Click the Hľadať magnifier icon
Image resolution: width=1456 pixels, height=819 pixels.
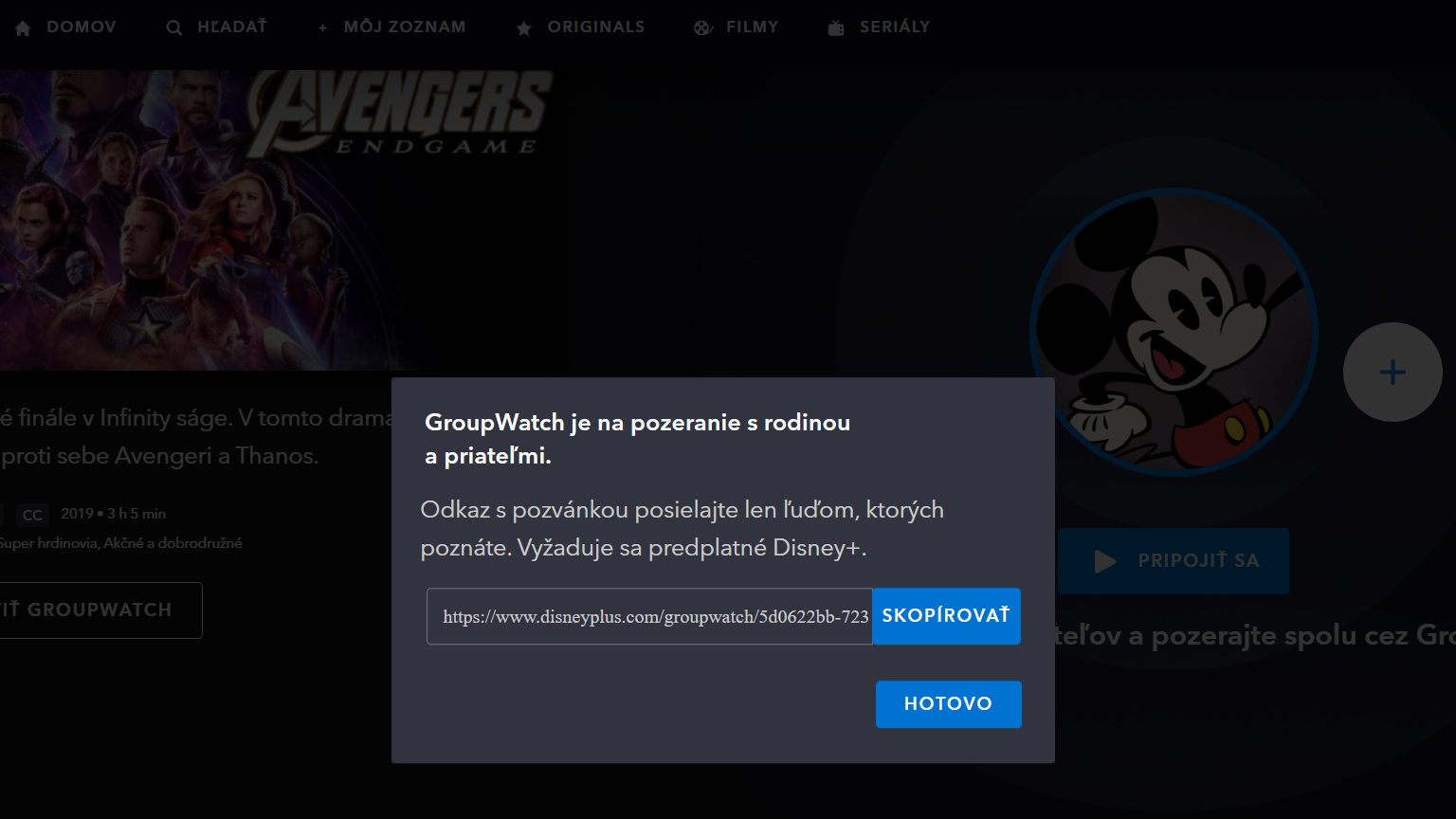[173, 28]
